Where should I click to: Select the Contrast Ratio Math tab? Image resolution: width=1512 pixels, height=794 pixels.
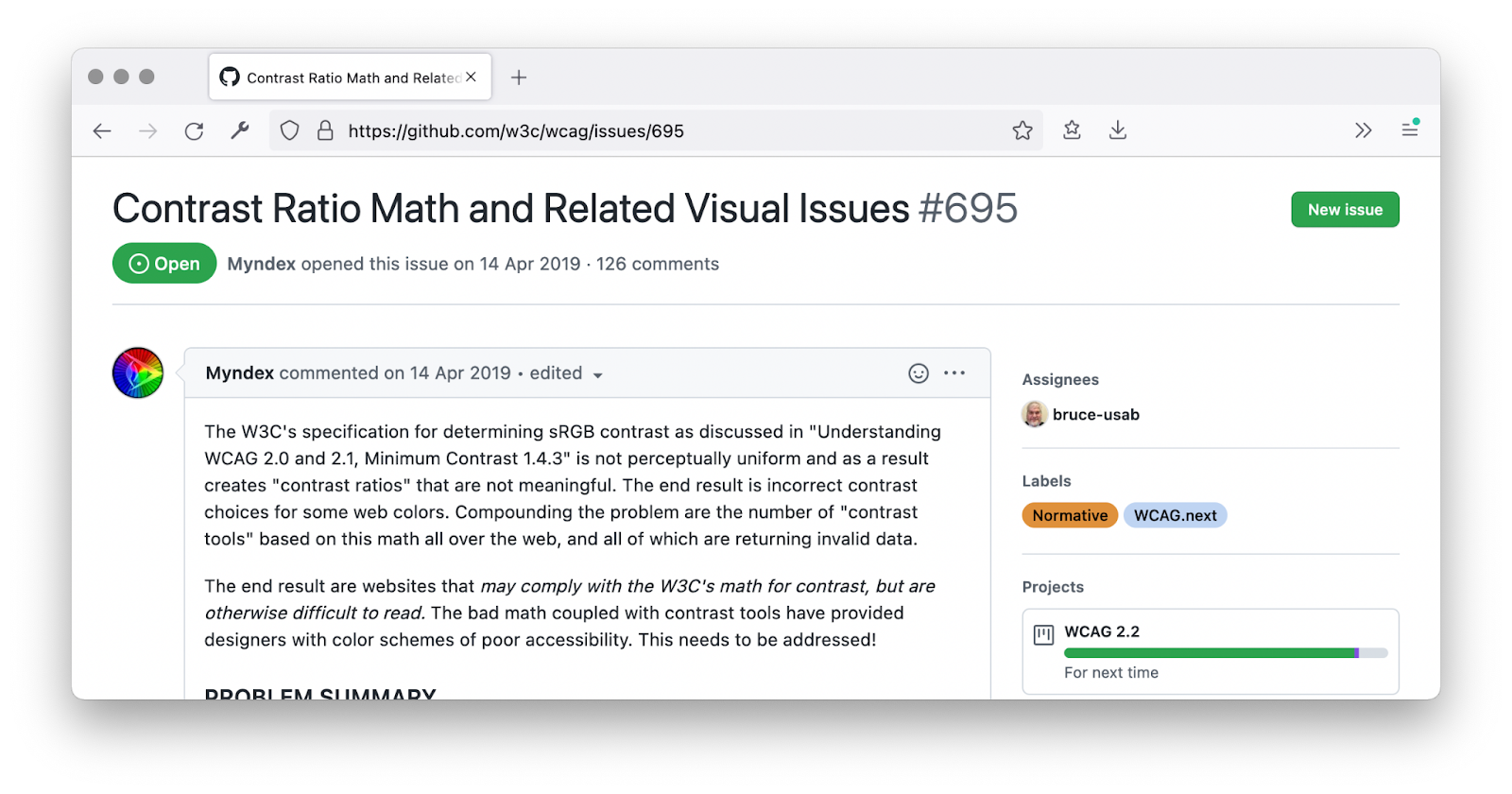(x=350, y=77)
